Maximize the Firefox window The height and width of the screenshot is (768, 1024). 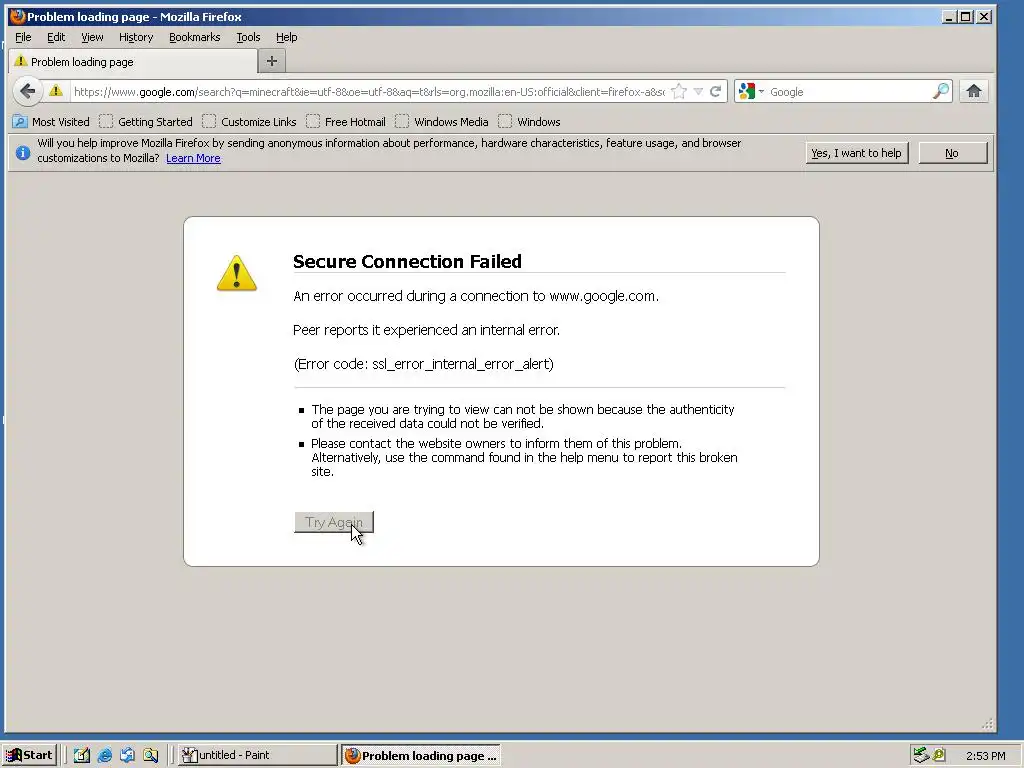pos(966,17)
